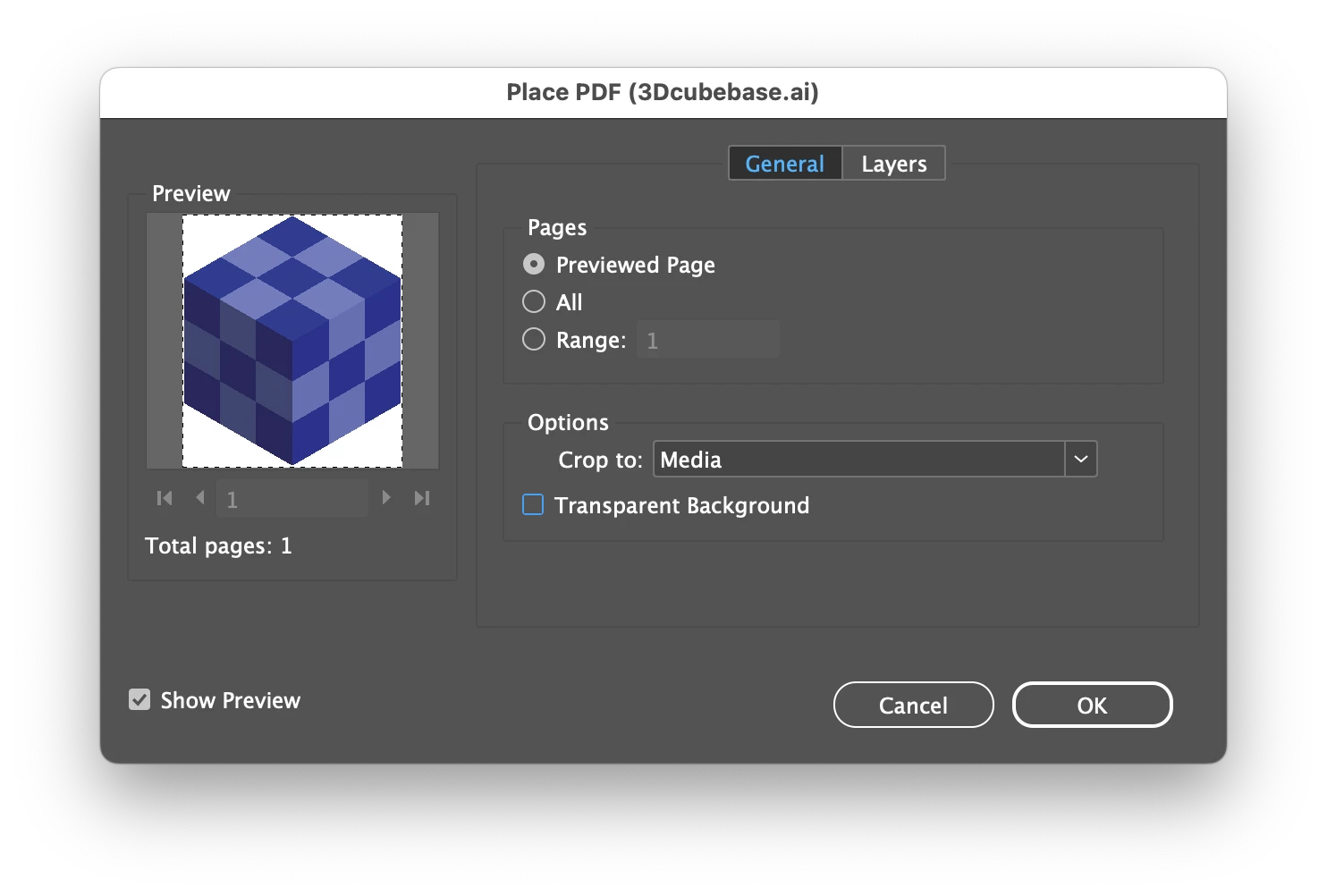Go to next page in preview

pyautogui.click(x=386, y=497)
